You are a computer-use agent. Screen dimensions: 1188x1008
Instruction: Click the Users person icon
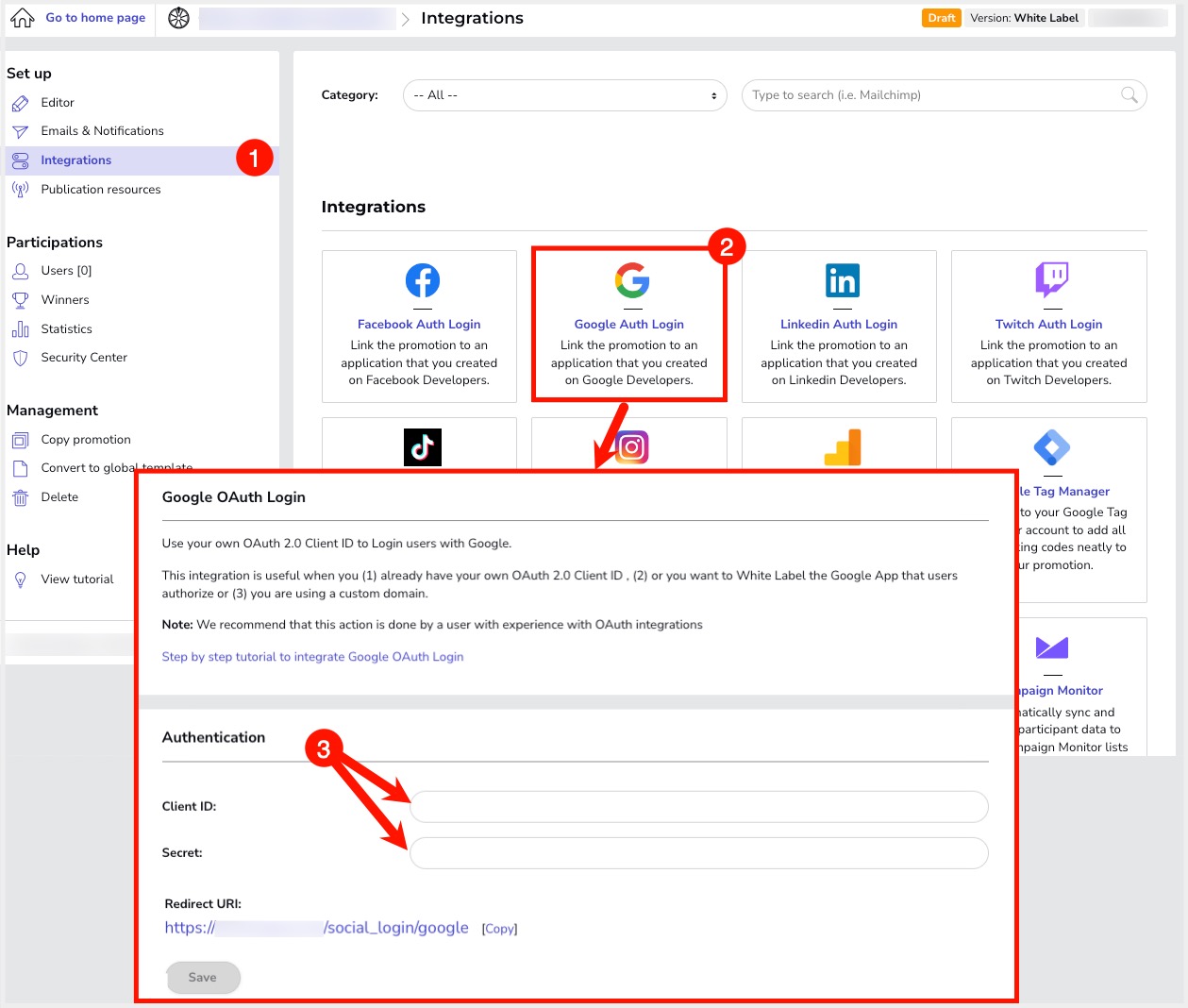coord(21,271)
